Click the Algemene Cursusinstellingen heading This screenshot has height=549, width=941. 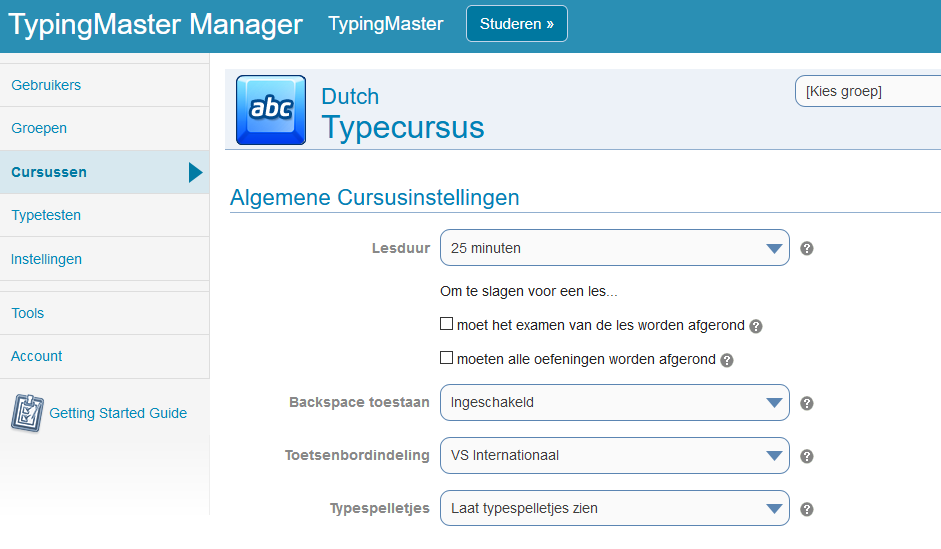(374, 197)
